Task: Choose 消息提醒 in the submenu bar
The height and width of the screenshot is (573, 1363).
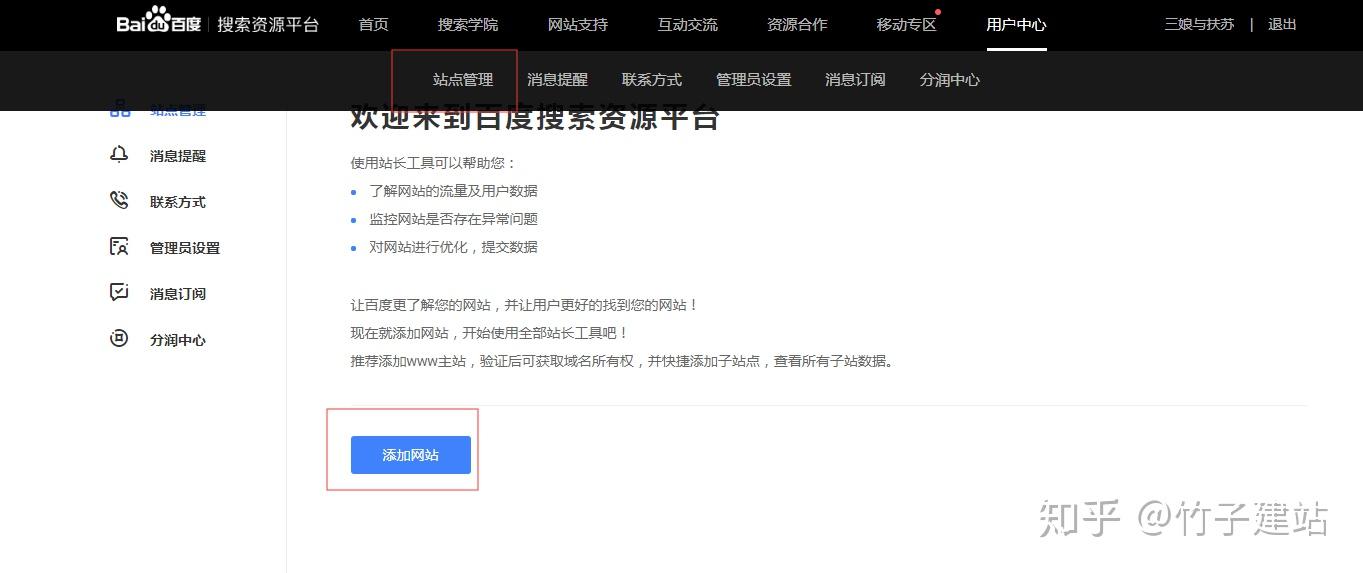Action: (x=557, y=80)
